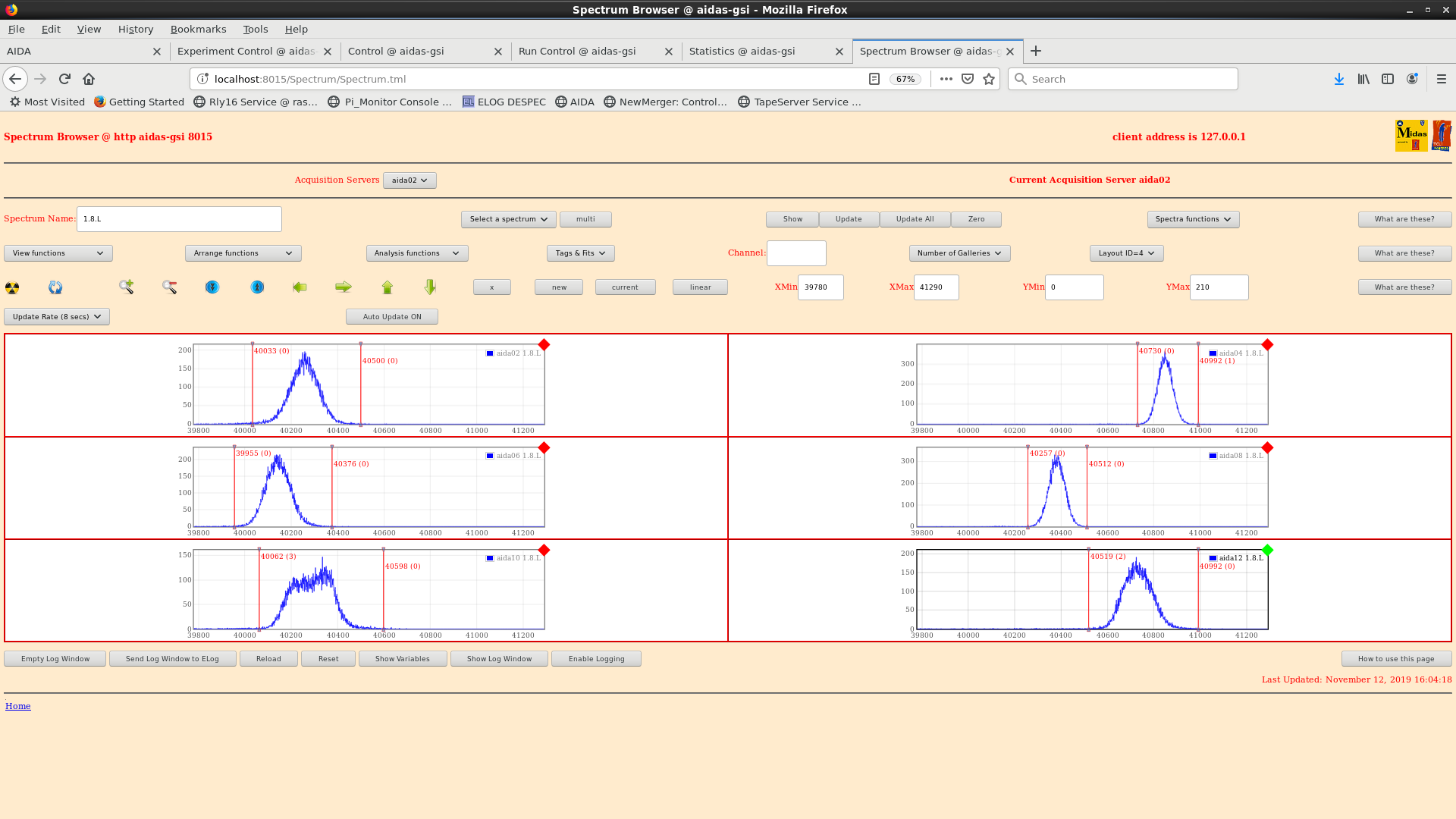Open the Tools menu

[256, 29]
